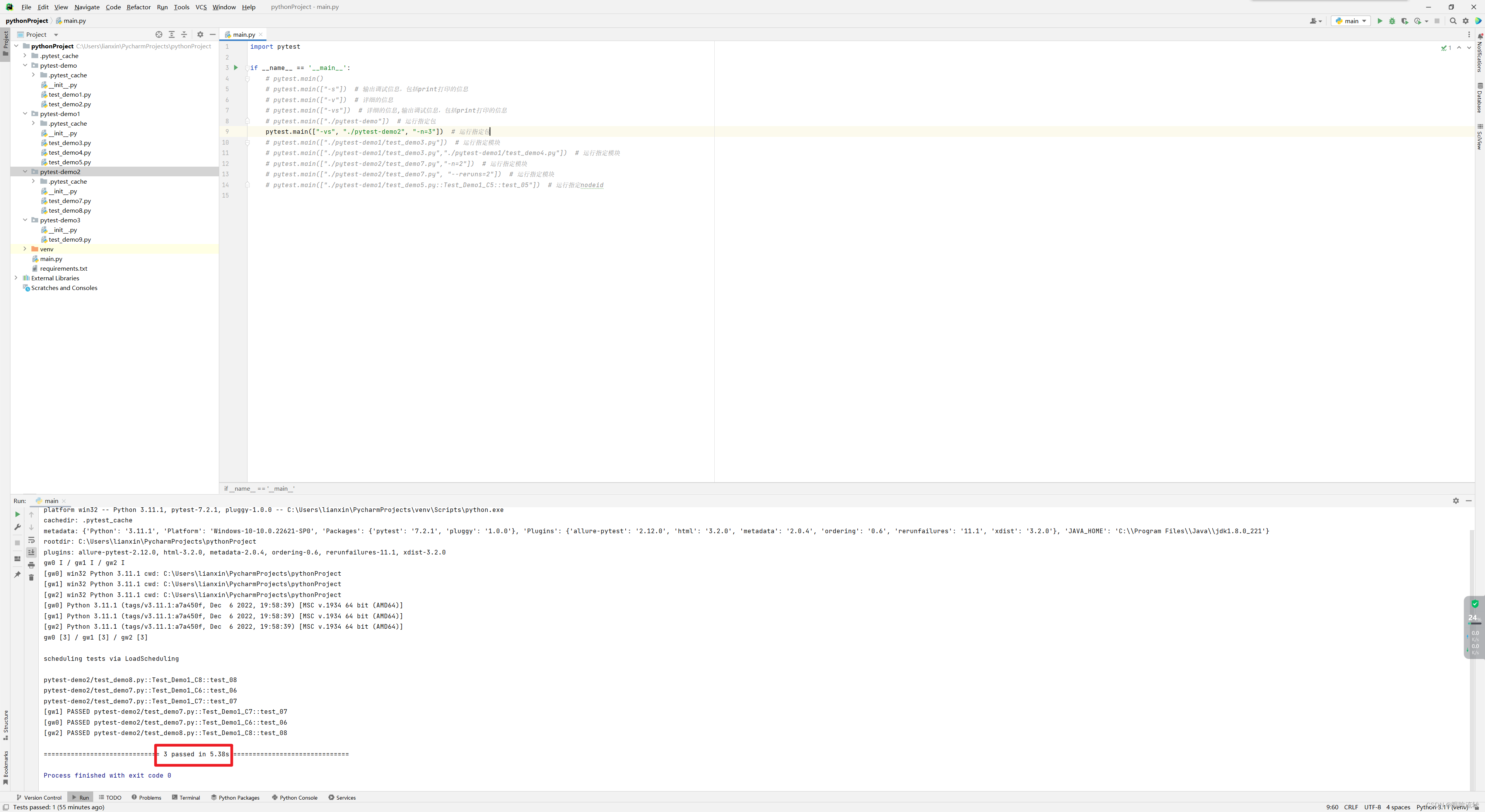Image resolution: width=1485 pixels, height=812 pixels.
Task: Expand External Libraries node
Action: tap(16, 278)
